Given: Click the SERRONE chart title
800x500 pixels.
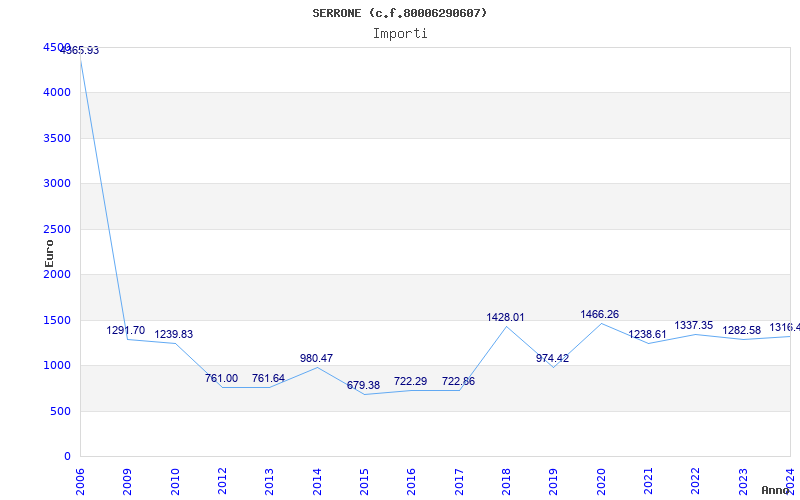Looking at the screenshot, I should pos(400,13).
